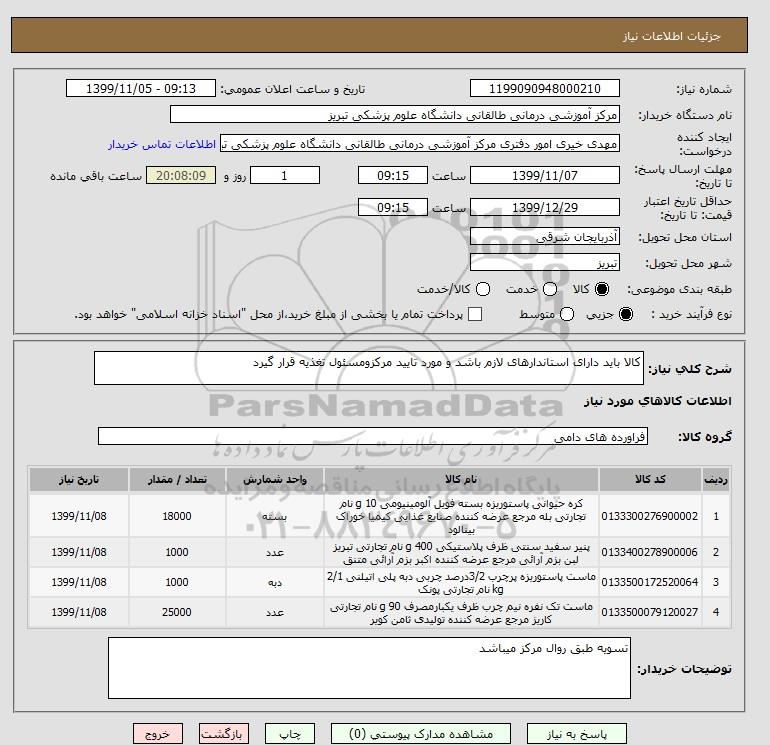The width and height of the screenshot is (770, 745).
Task: Click the ماست پاستوریزه پرچرب item name
Action: tap(461, 582)
